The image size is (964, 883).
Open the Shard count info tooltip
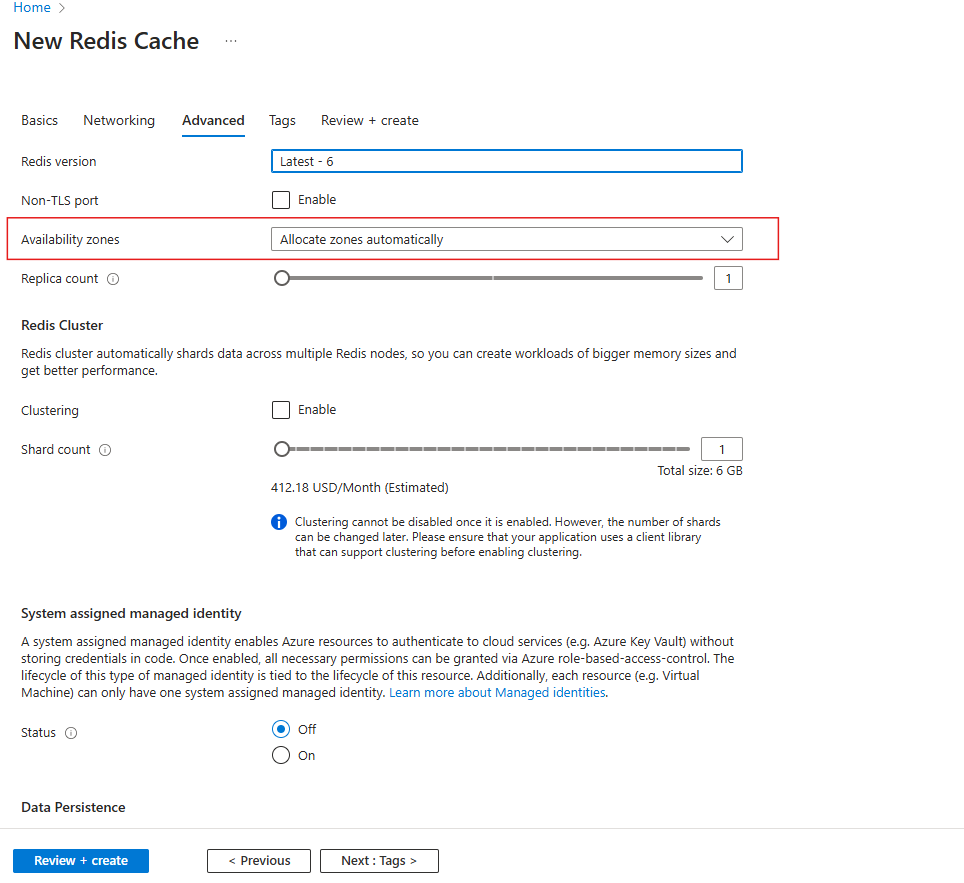tap(105, 449)
